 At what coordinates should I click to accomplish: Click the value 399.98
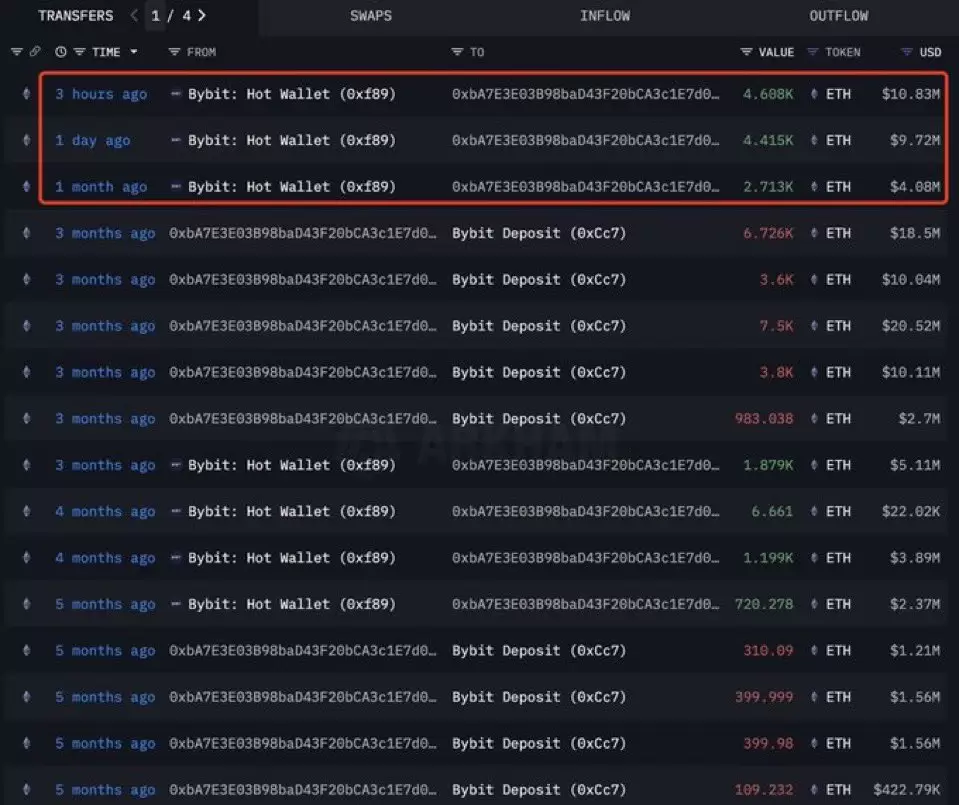[x=768, y=744]
